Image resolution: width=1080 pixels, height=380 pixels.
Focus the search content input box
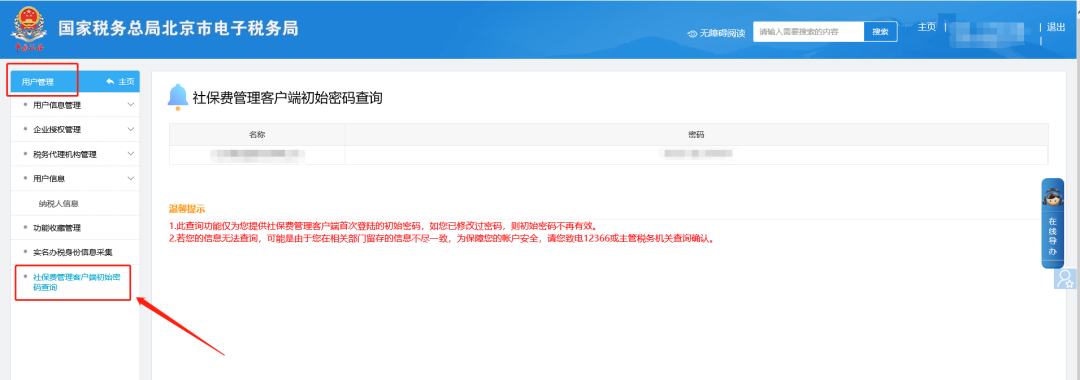(809, 32)
